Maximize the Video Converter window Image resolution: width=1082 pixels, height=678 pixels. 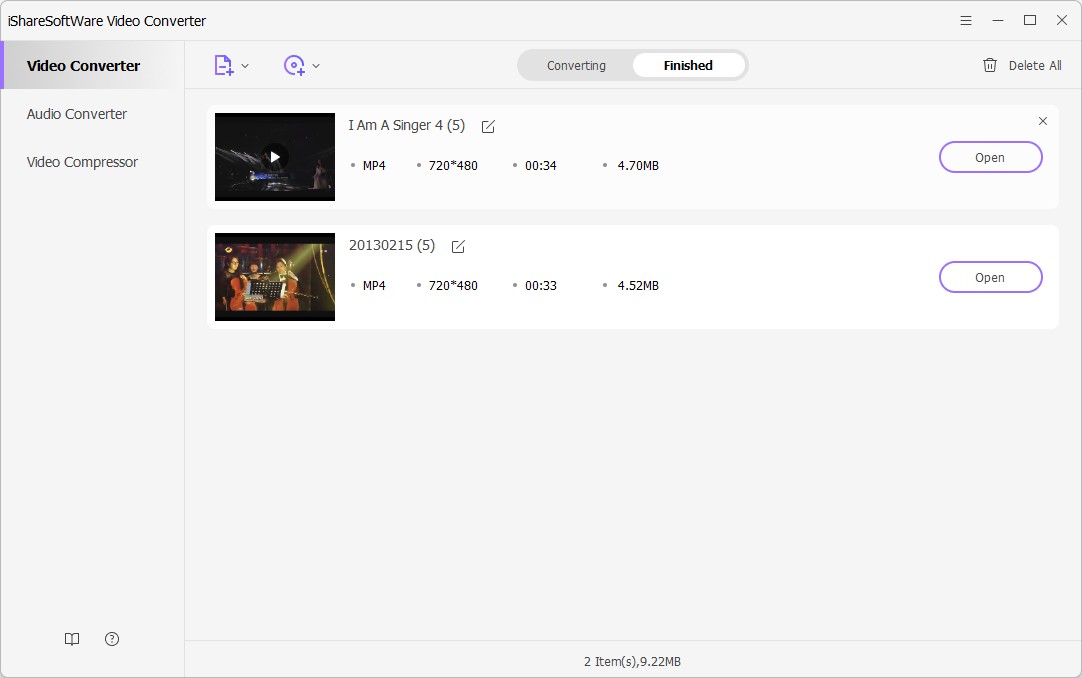click(1030, 21)
